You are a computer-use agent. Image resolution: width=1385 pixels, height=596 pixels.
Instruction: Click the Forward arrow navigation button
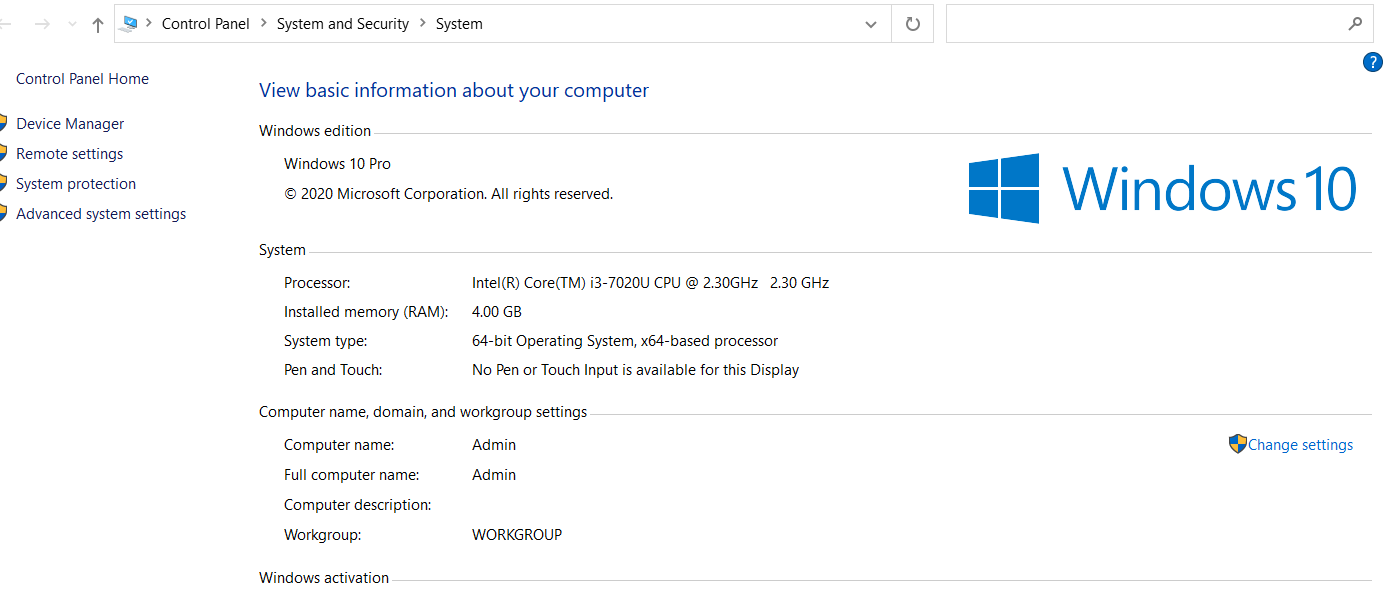pos(42,24)
